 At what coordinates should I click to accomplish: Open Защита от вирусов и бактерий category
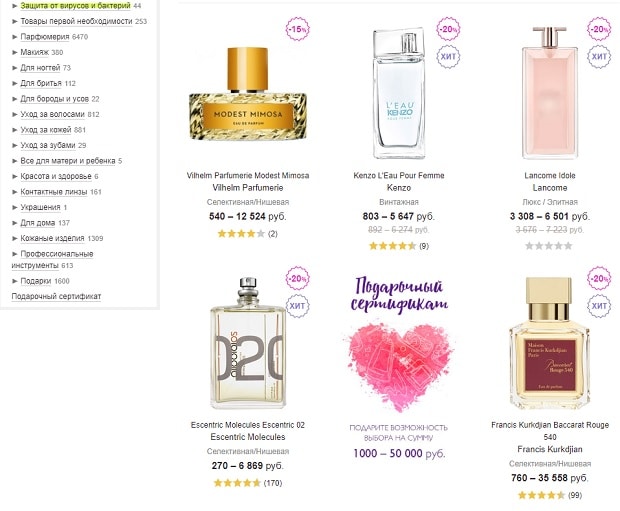click(x=75, y=6)
